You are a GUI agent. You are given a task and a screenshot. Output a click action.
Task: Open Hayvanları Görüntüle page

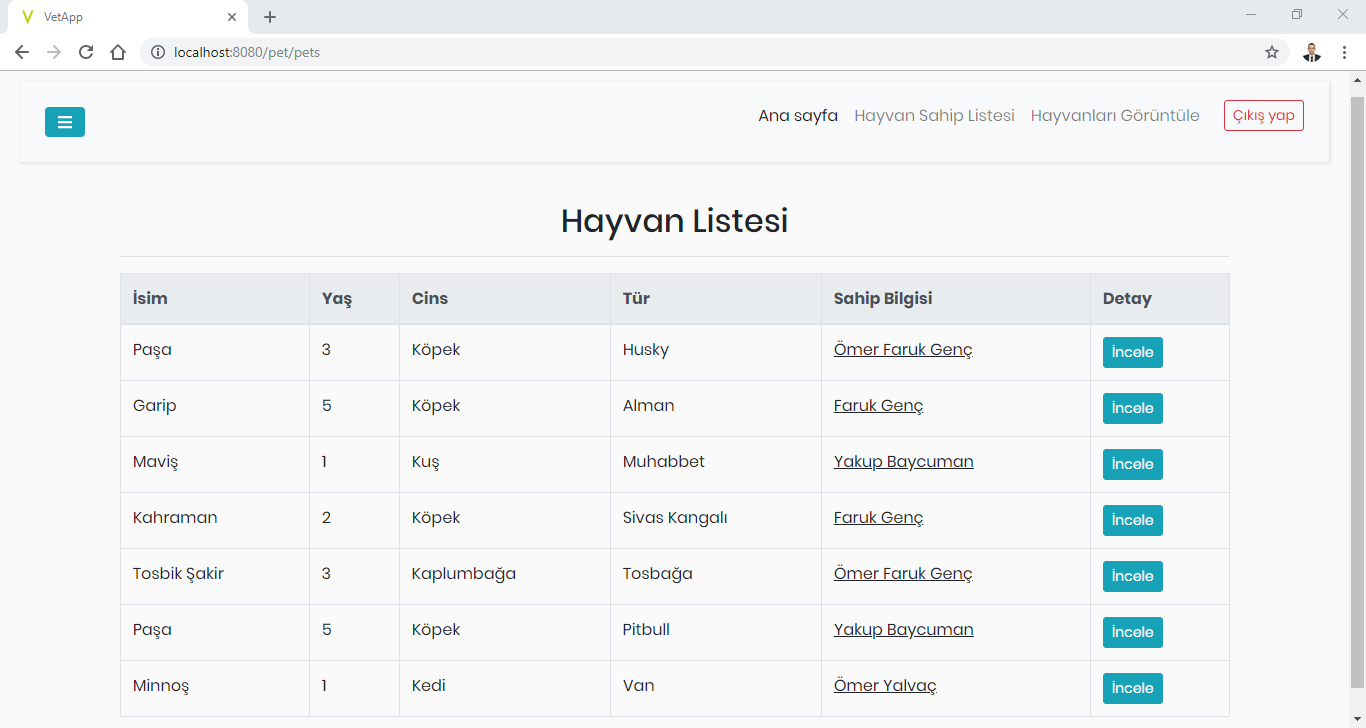[x=1115, y=116]
